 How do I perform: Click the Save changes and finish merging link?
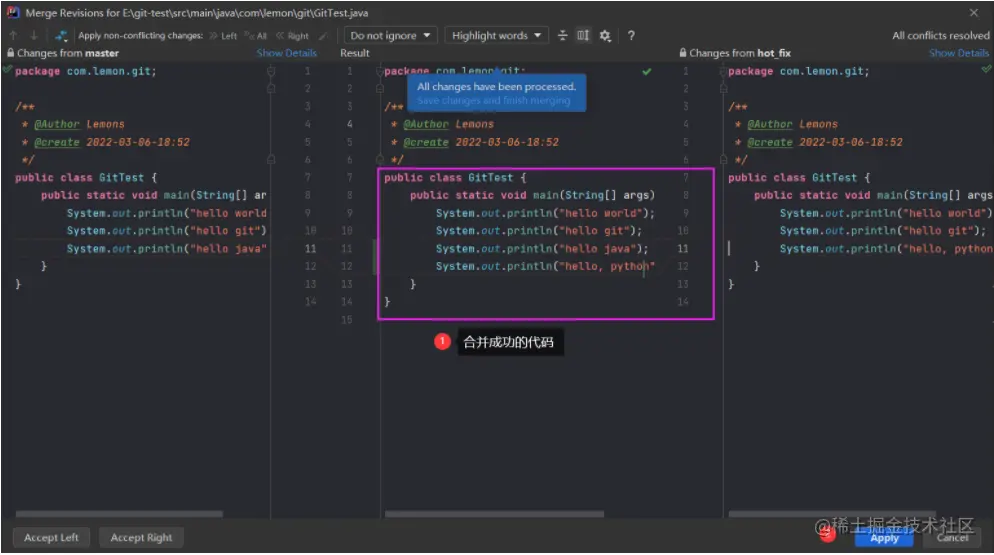[494, 100]
